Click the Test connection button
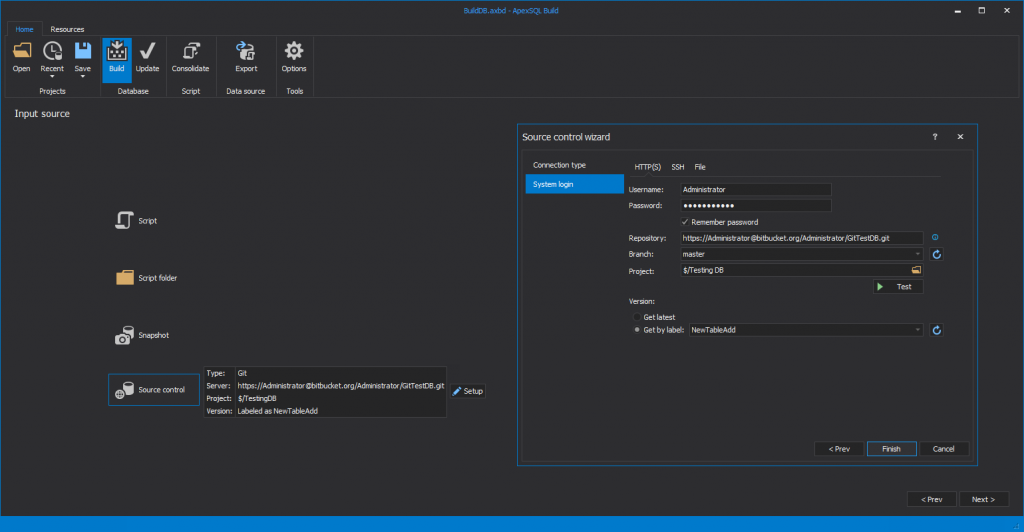The width and height of the screenshot is (1024, 532). point(897,287)
